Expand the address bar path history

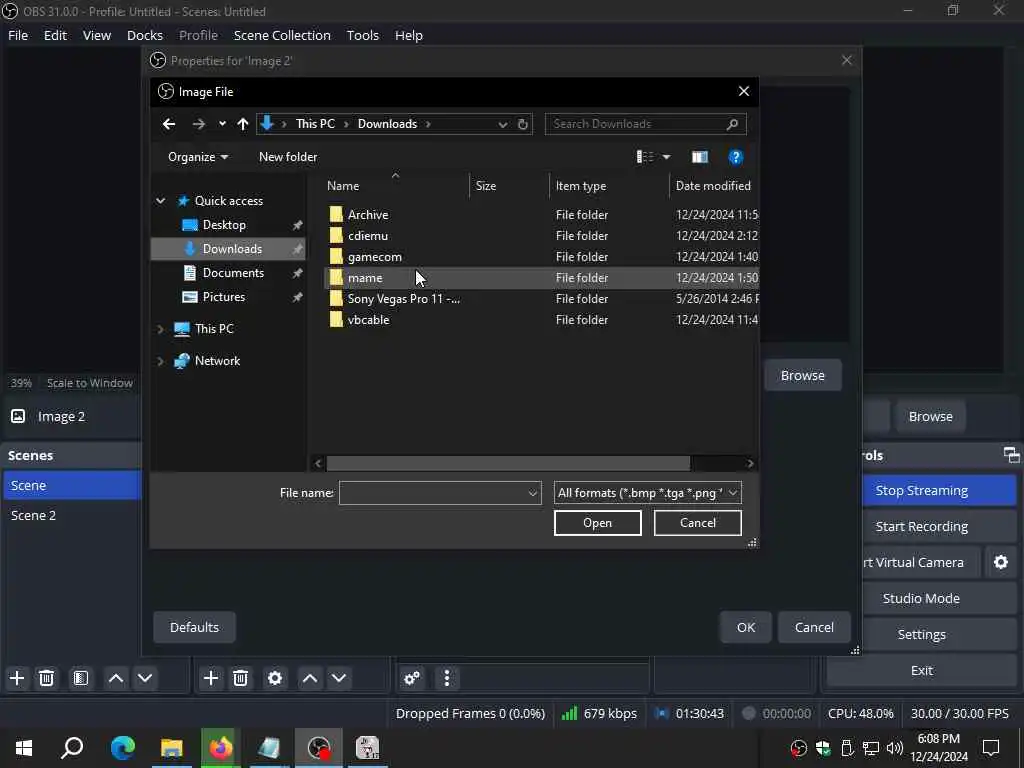502,124
